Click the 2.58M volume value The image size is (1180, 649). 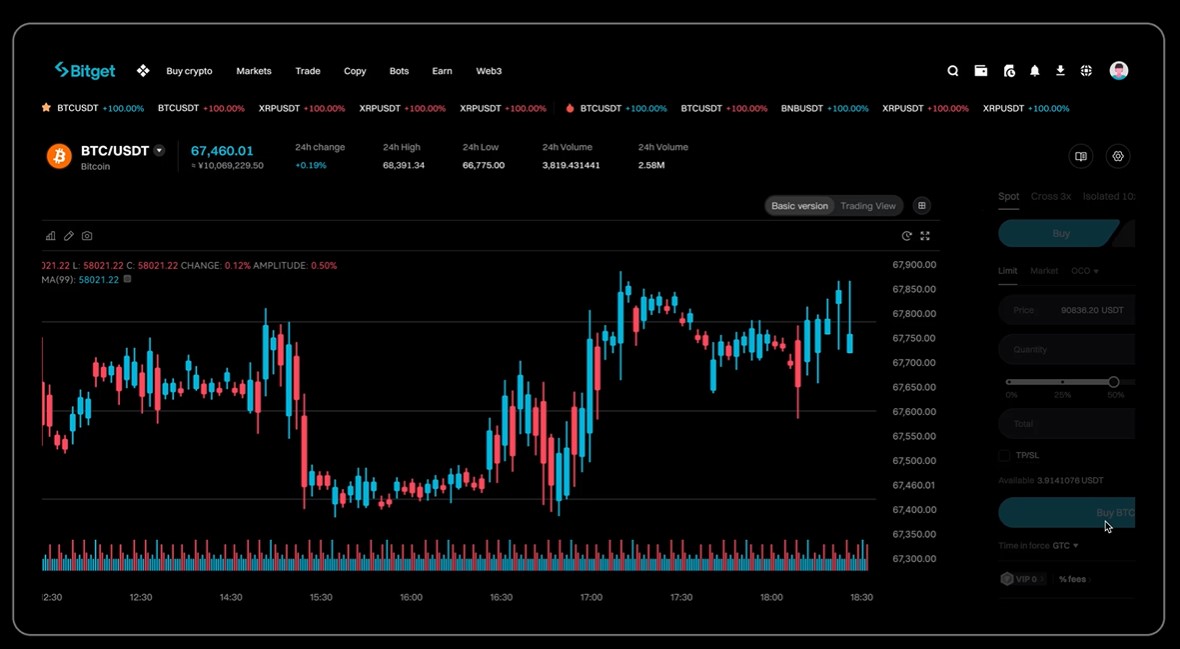(651, 165)
